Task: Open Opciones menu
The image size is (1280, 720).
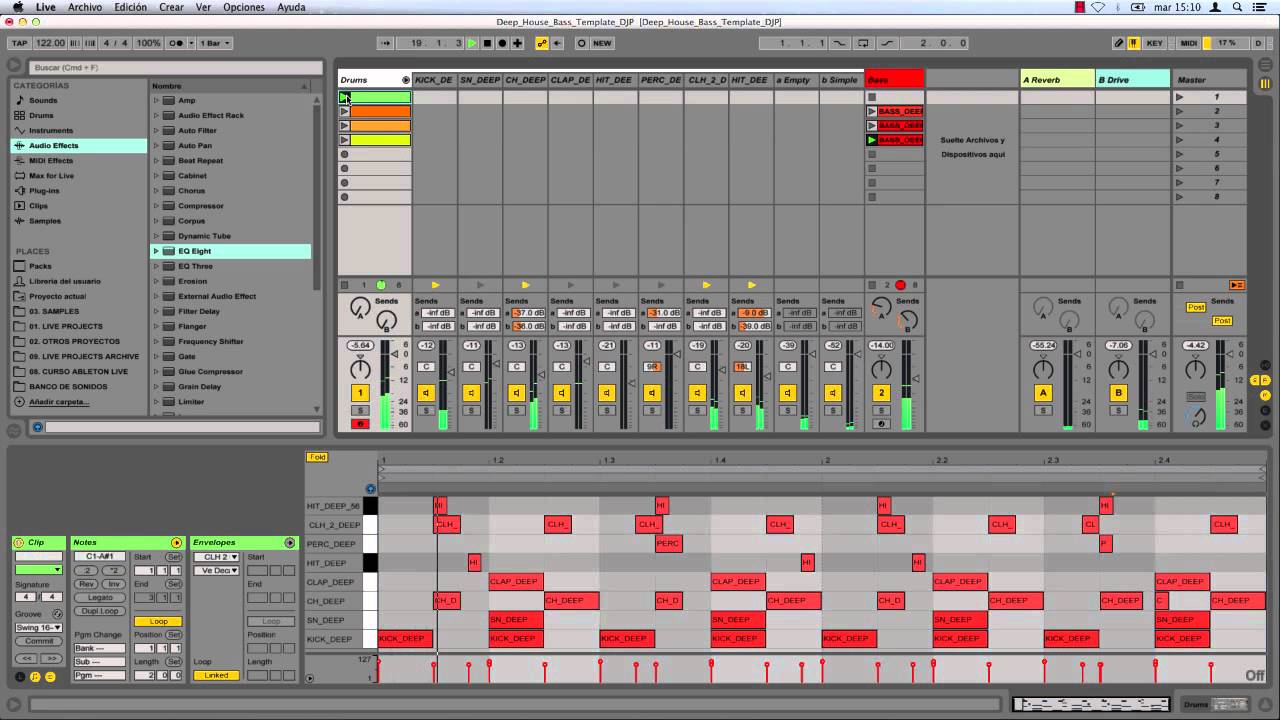Action: coord(244,7)
